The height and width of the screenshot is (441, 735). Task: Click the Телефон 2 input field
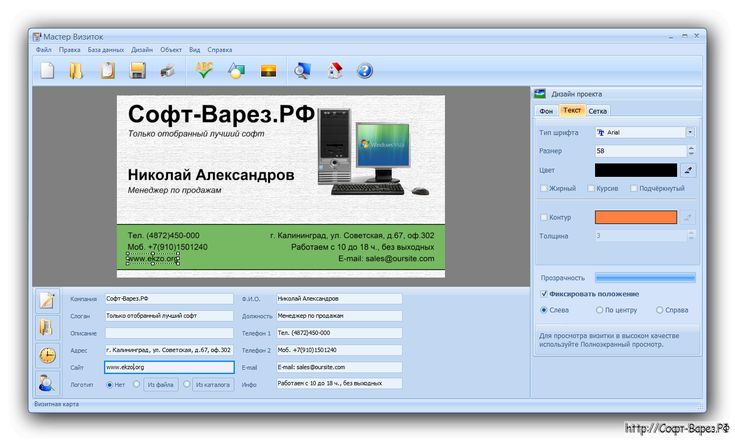point(339,350)
